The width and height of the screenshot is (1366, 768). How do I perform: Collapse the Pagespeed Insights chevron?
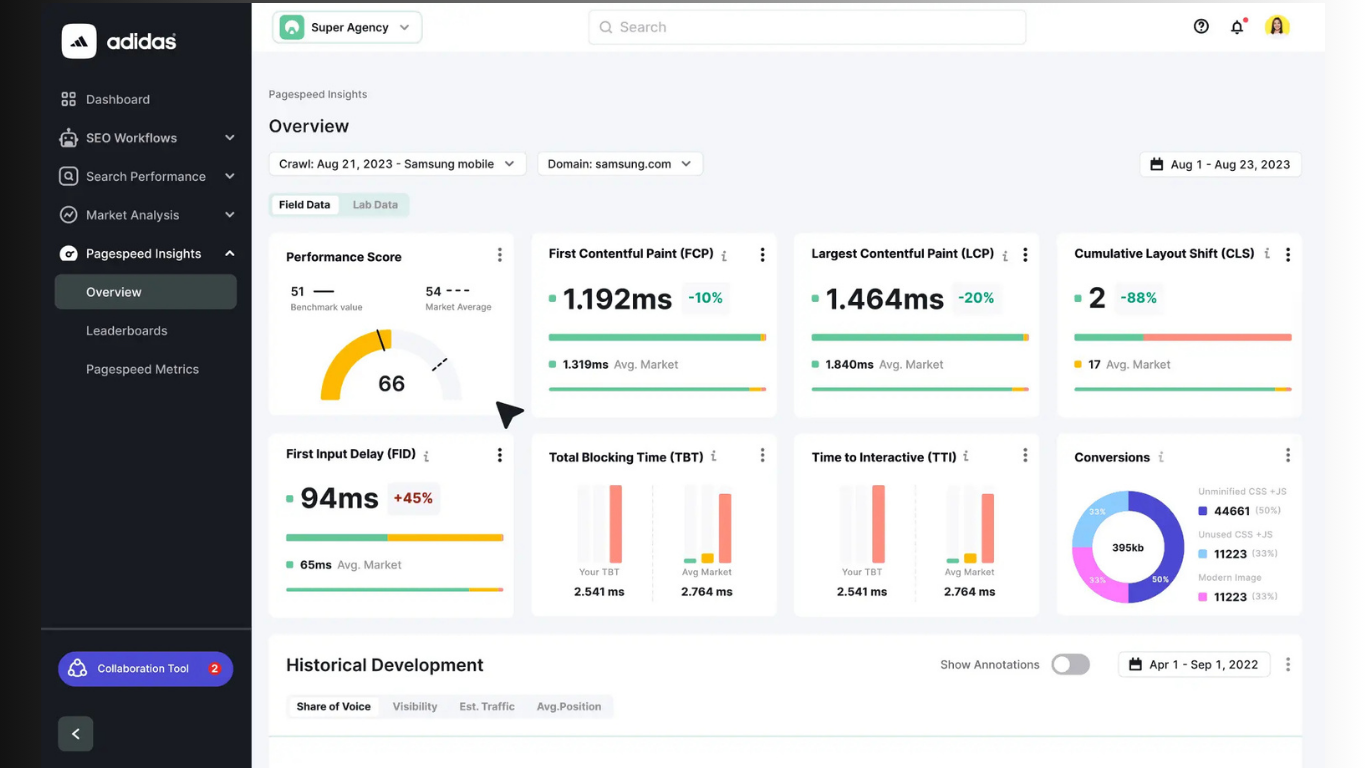(x=230, y=254)
